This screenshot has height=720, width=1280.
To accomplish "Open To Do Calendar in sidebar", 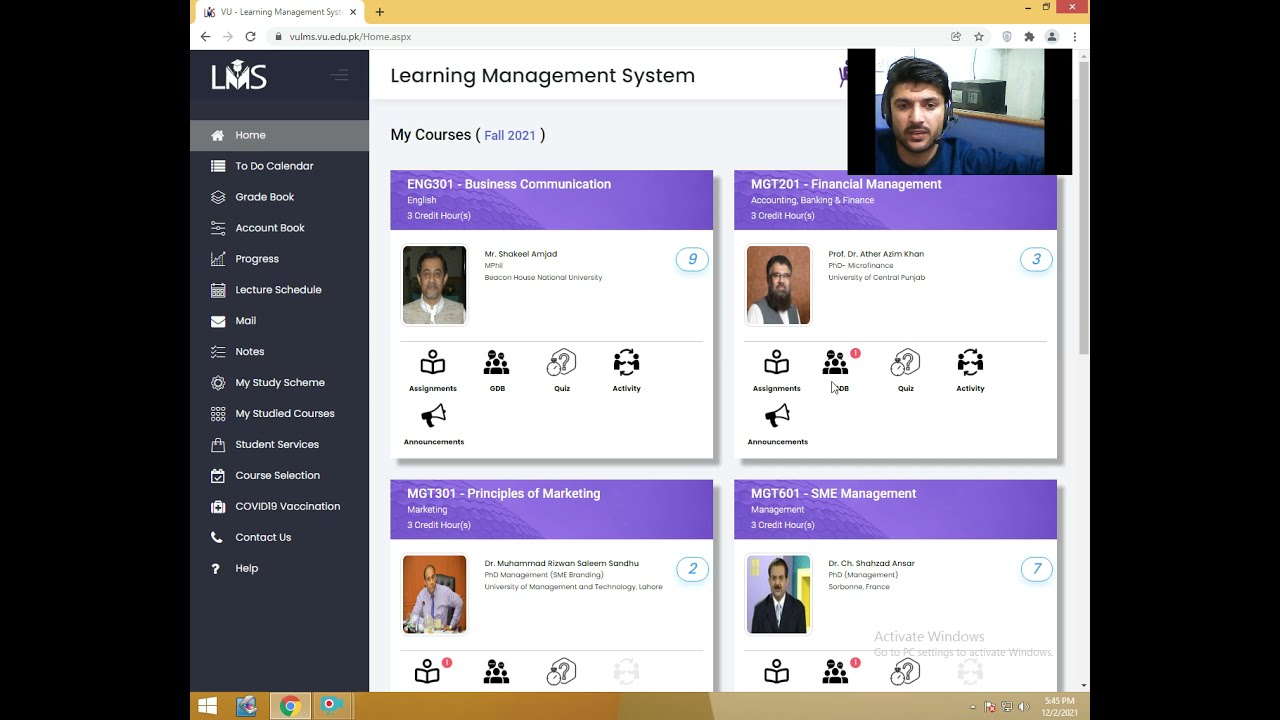I will (279, 166).
